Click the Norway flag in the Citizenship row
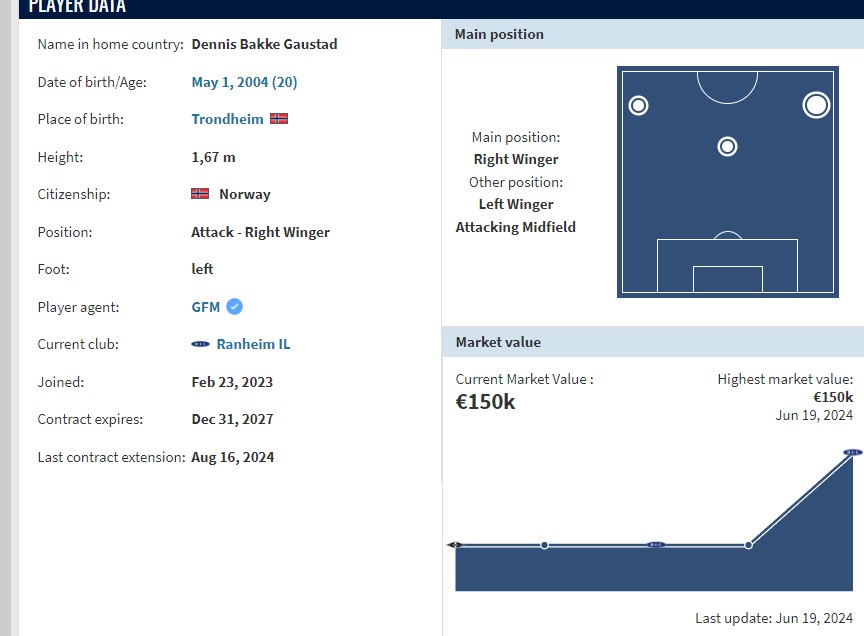 click(200, 194)
